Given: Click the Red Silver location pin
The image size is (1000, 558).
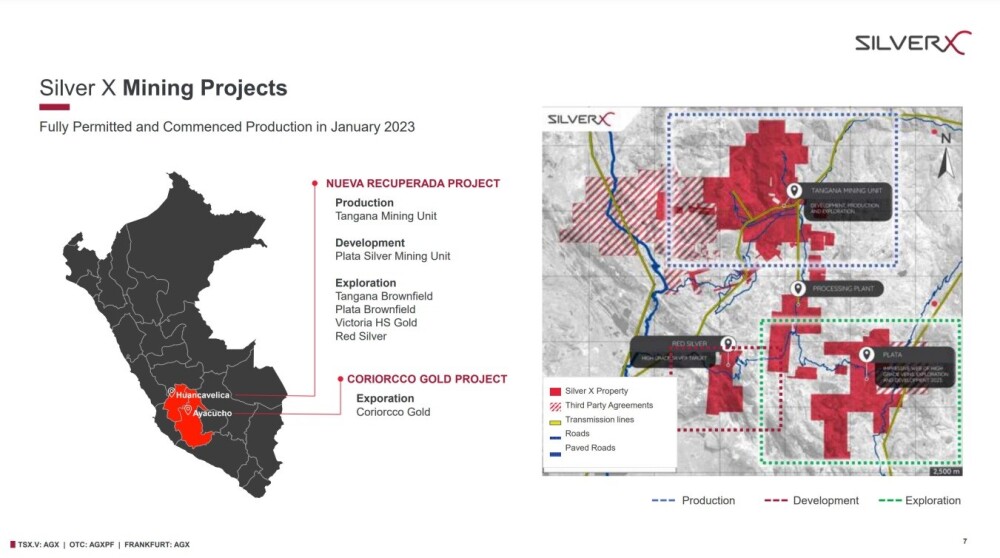Looking at the screenshot, I should [x=727, y=344].
